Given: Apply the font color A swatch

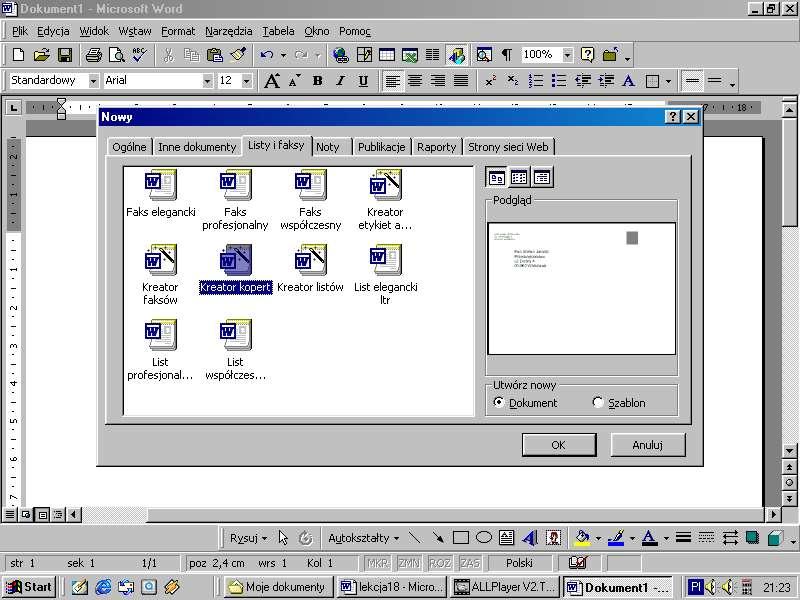Looking at the screenshot, I should (649, 538).
